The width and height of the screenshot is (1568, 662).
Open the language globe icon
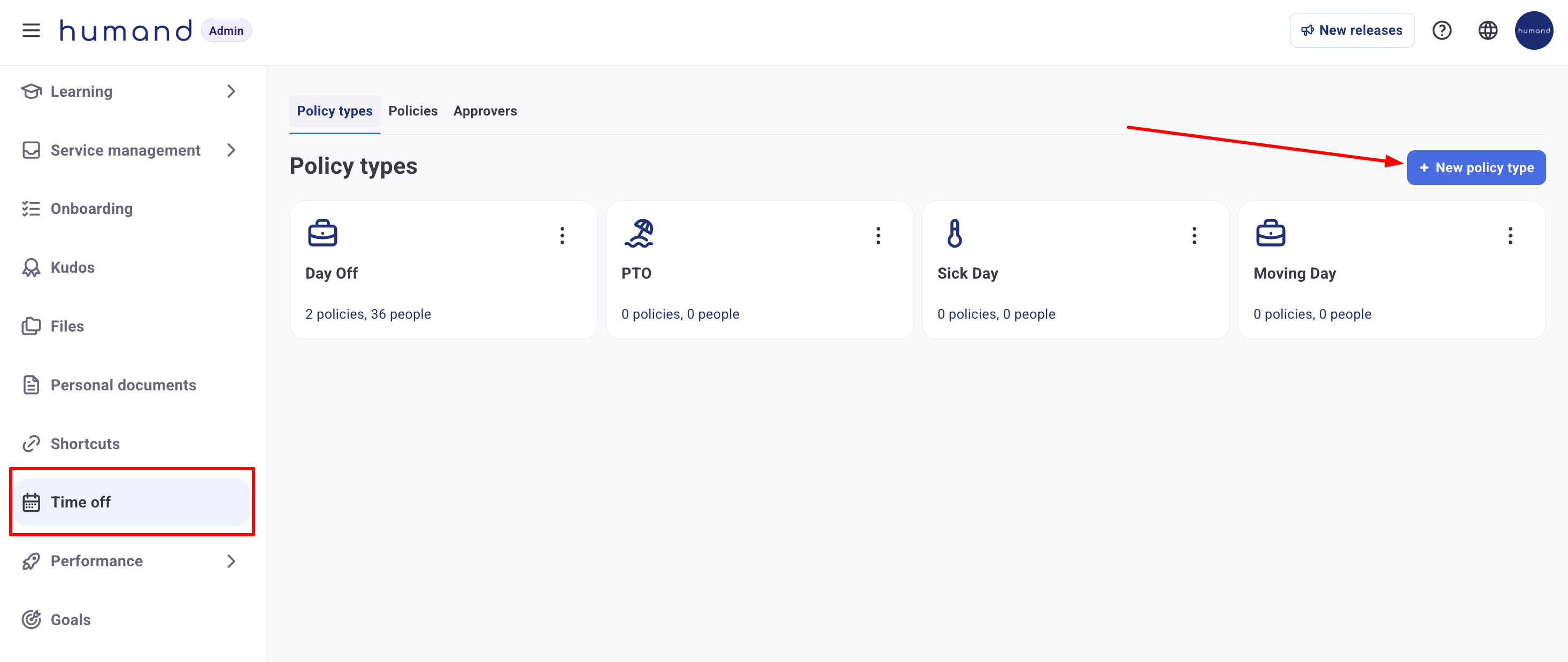coord(1488,30)
